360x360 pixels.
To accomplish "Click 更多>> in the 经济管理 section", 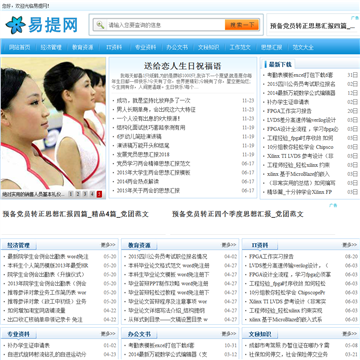I will click(108, 245).
